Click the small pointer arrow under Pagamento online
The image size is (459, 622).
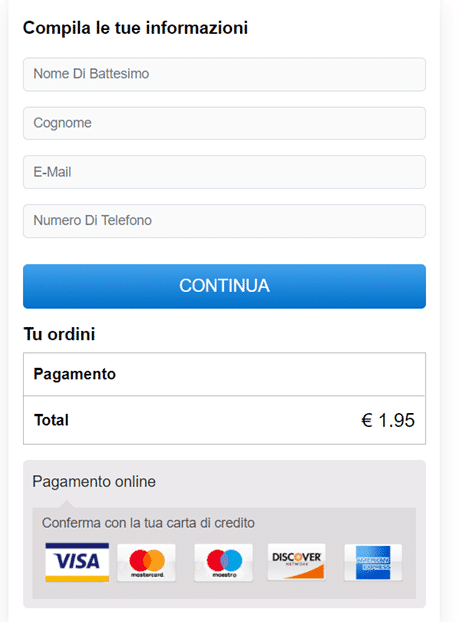67,504
